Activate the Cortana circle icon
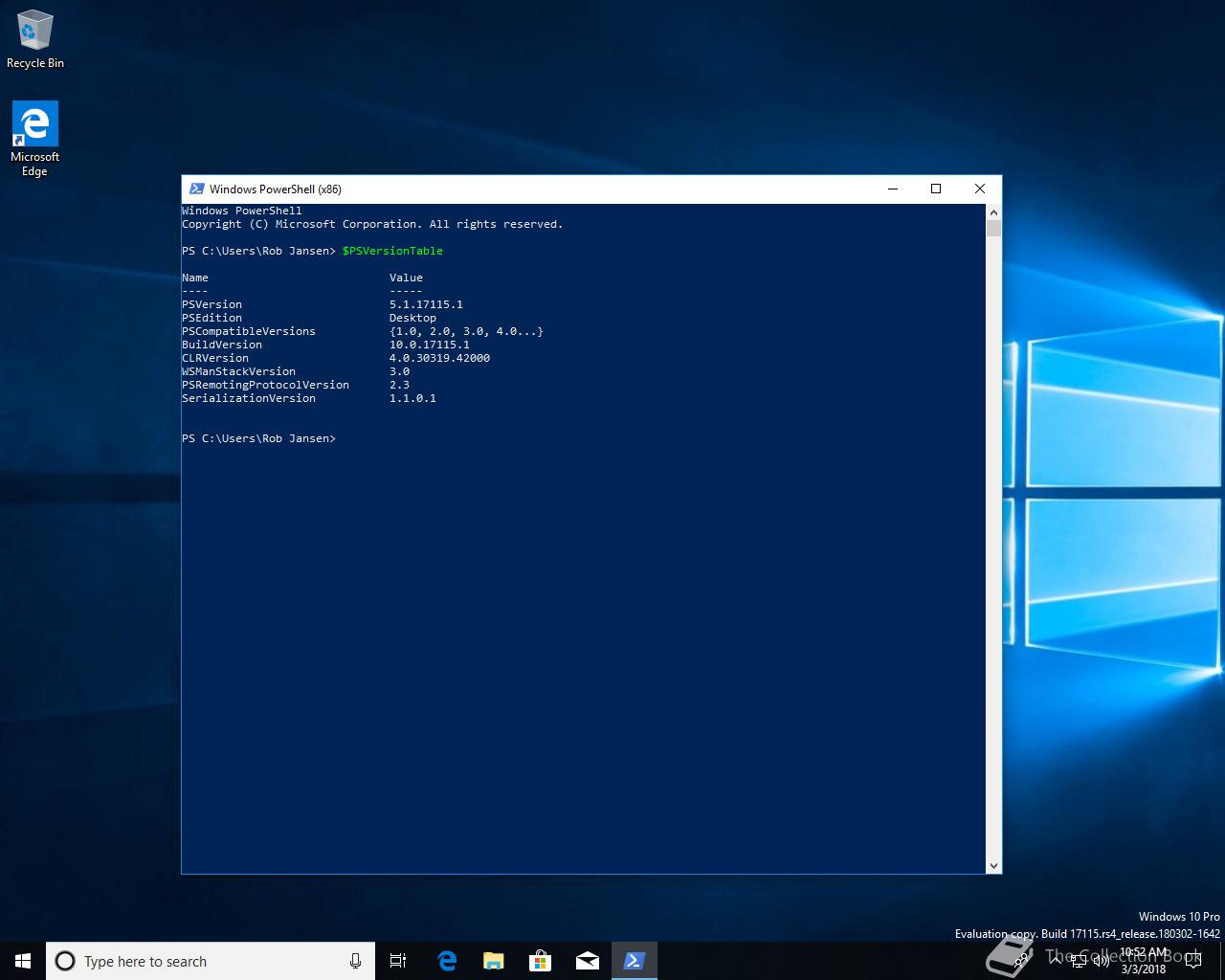 (x=65, y=961)
